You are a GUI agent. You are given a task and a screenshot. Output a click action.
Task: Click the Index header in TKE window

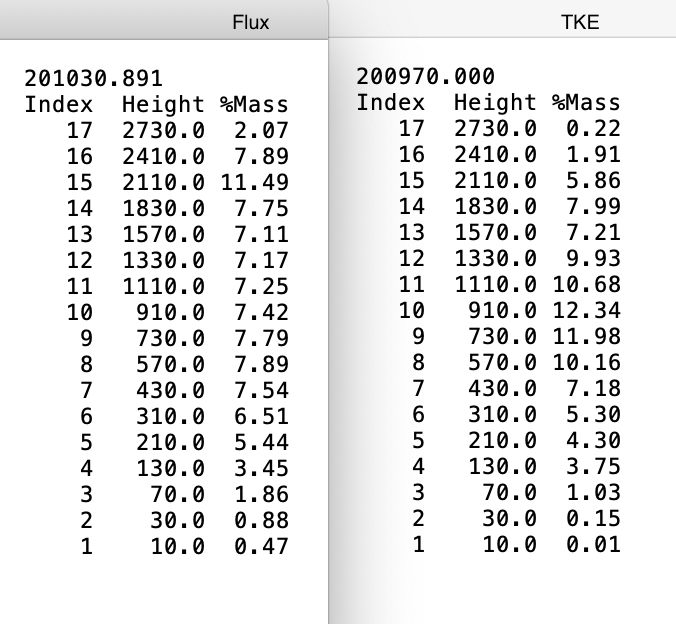coord(391,102)
